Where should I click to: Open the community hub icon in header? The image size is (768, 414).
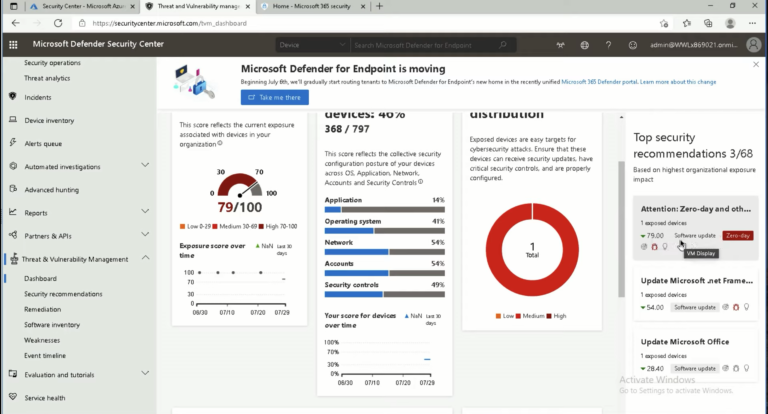[560, 45]
